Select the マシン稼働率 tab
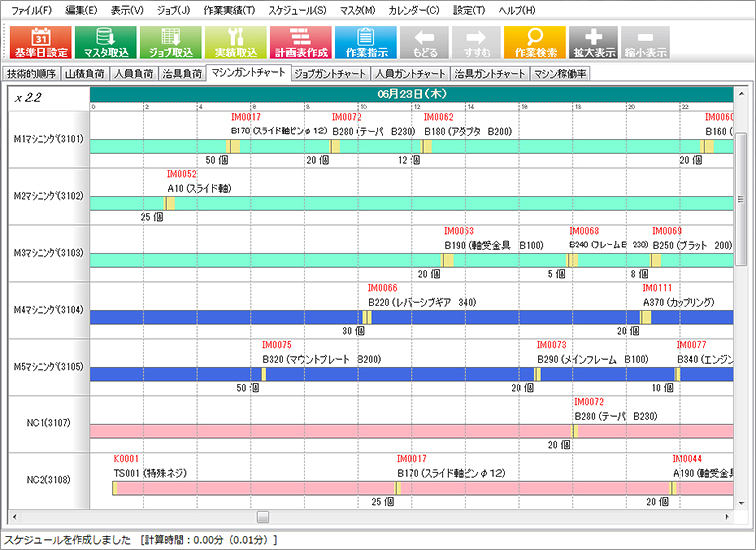This screenshot has width=756, height=550. (x=560, y=73)
